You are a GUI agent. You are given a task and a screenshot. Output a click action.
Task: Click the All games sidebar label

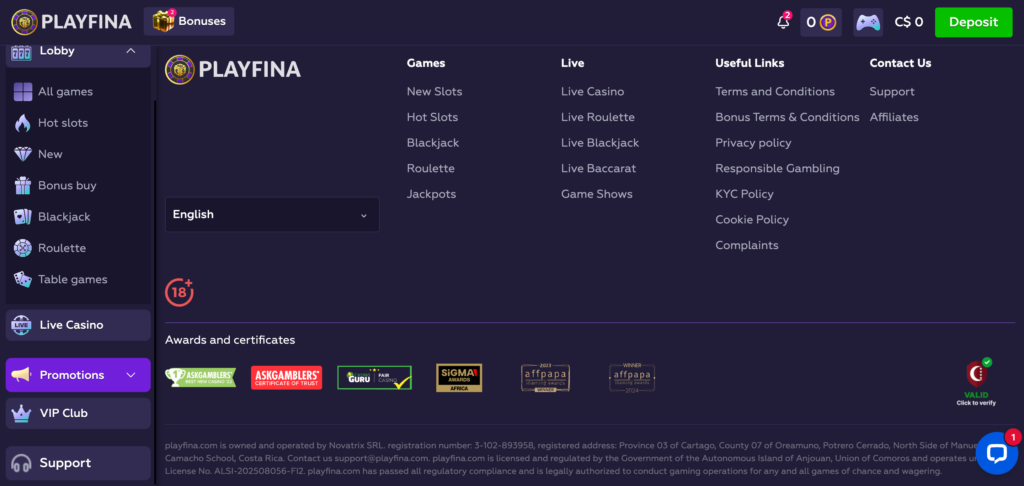(x=65, y=92)
